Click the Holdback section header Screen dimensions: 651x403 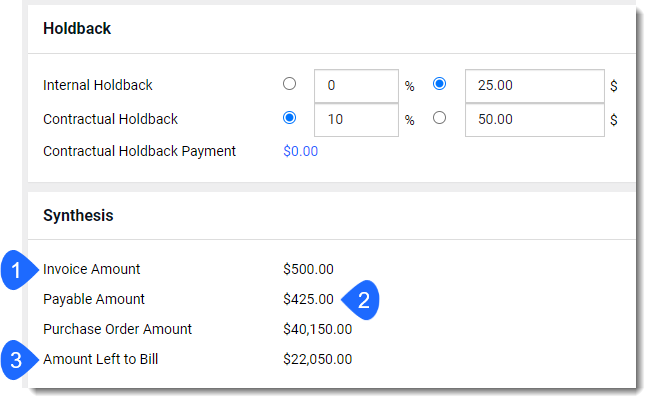[x=77, y=29]
